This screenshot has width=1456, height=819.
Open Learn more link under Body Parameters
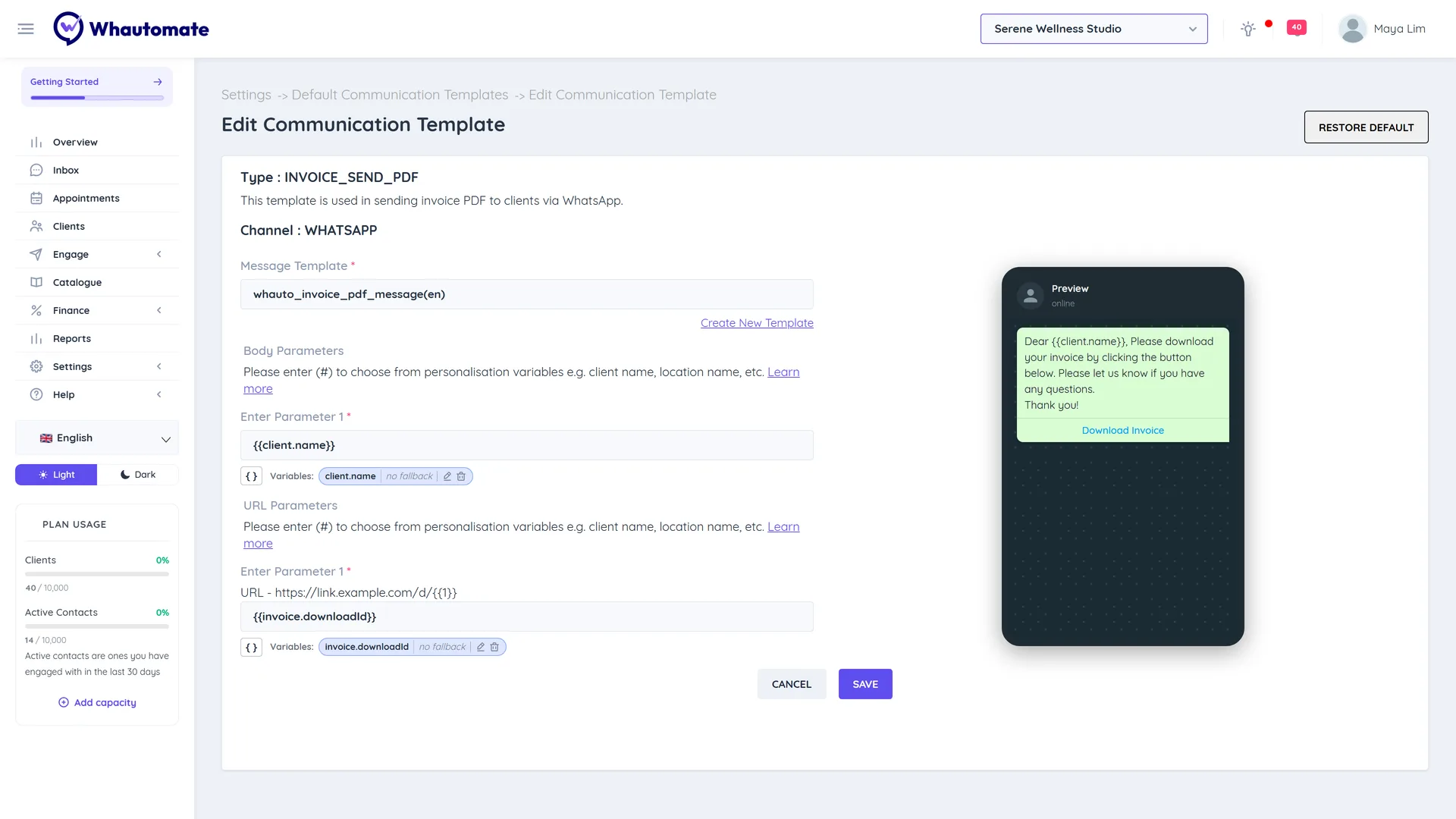tap(783, 372)
